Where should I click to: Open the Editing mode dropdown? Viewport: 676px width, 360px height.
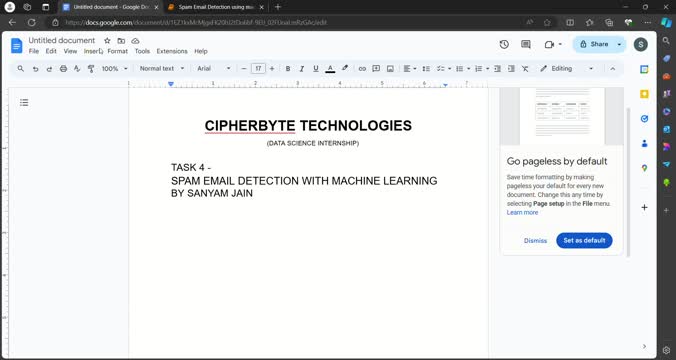coord(567,69)
